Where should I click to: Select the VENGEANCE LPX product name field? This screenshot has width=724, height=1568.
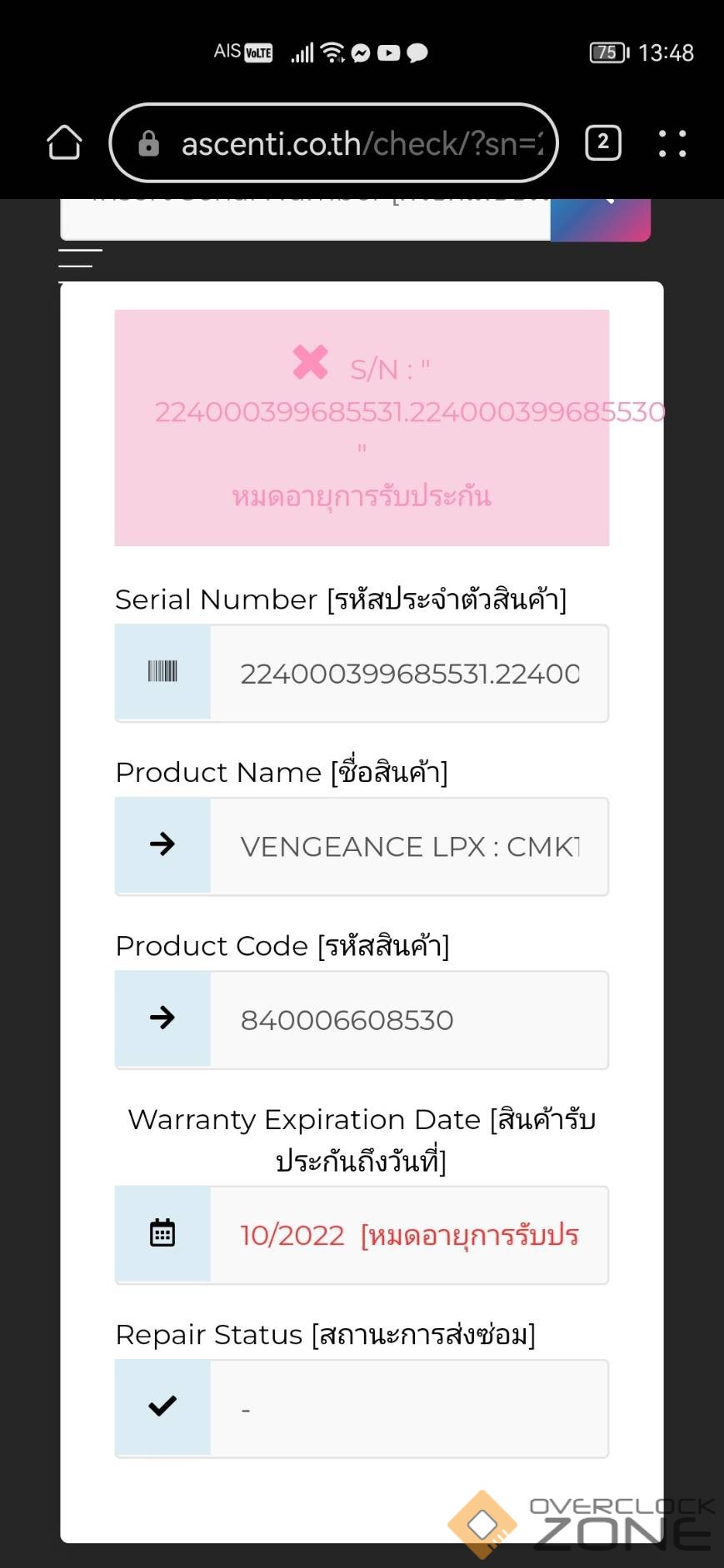pos(409,847)
